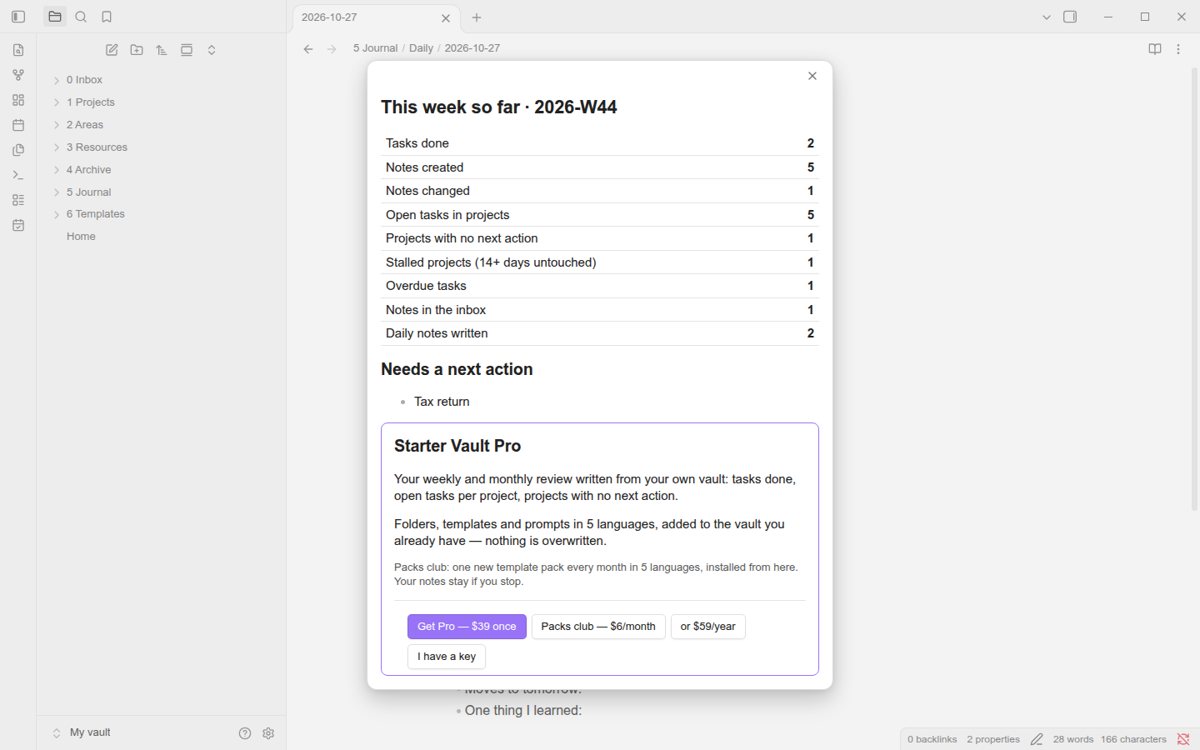The width and height of the screenshot is (1200, 750).
Task: Click the Tax return list item
Action: pos(442,402)
